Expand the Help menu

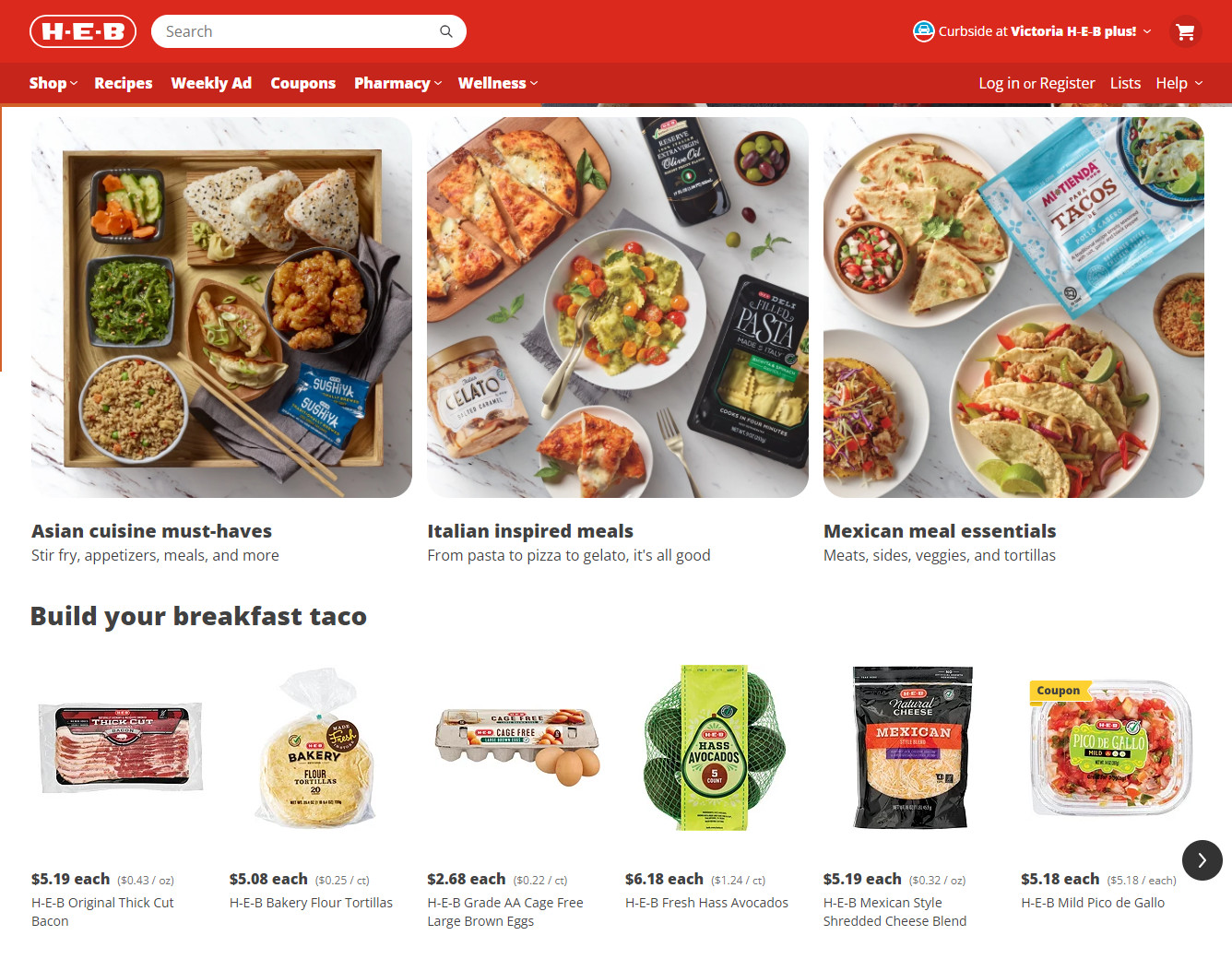tap(1179, 83)
